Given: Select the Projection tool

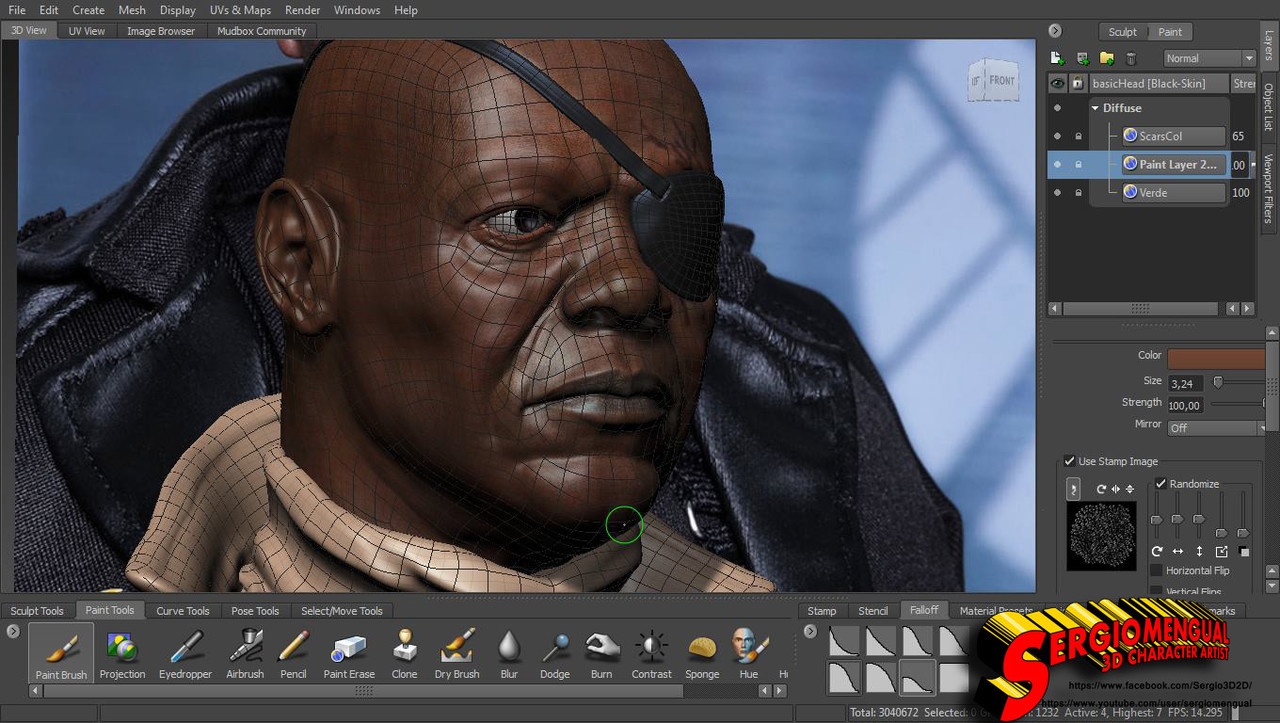Looking at the screenshot, I should [x=122, y=653].
